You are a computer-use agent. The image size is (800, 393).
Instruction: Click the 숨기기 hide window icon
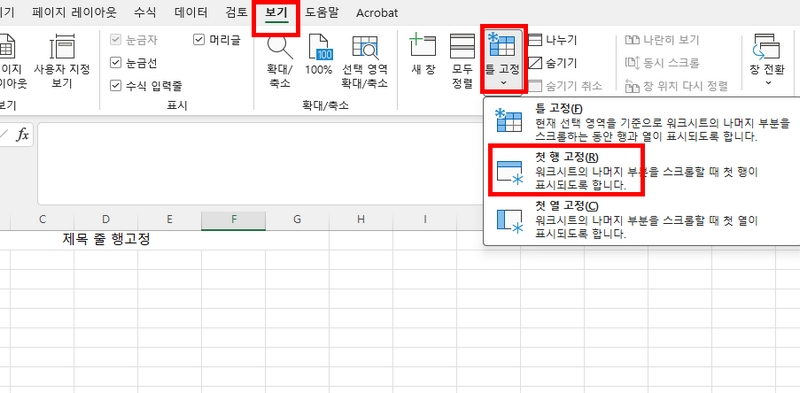pyautogui.click(x=535, y=63)
